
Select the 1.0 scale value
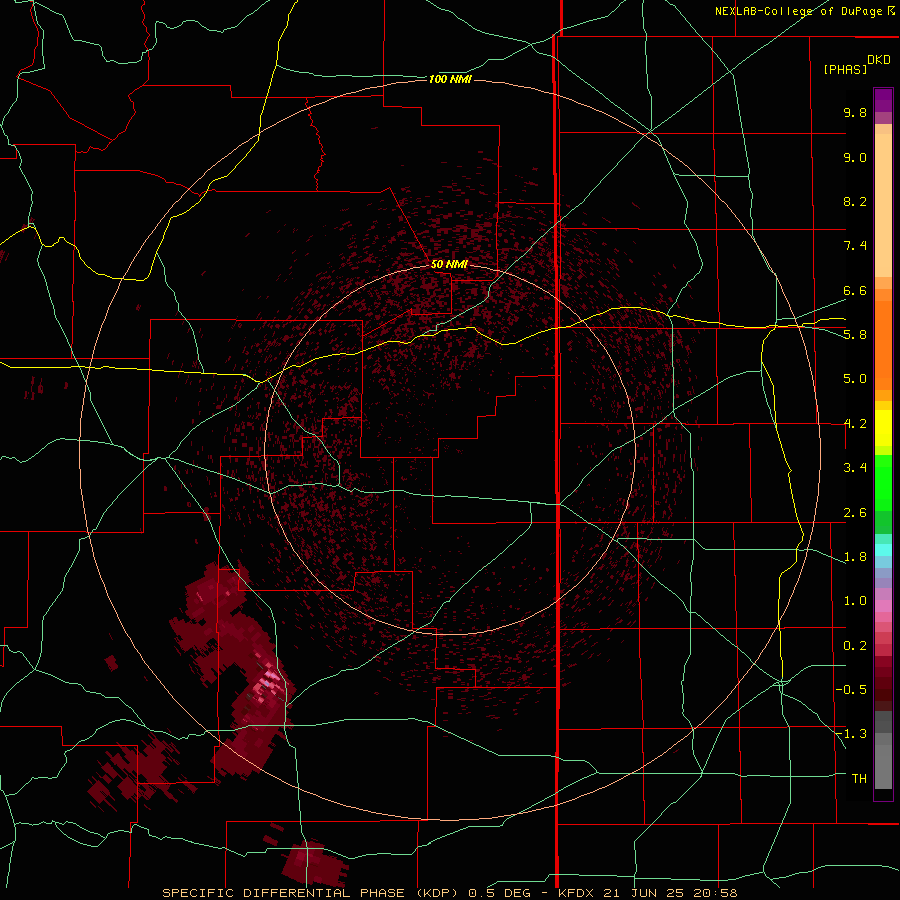(855, 601)
